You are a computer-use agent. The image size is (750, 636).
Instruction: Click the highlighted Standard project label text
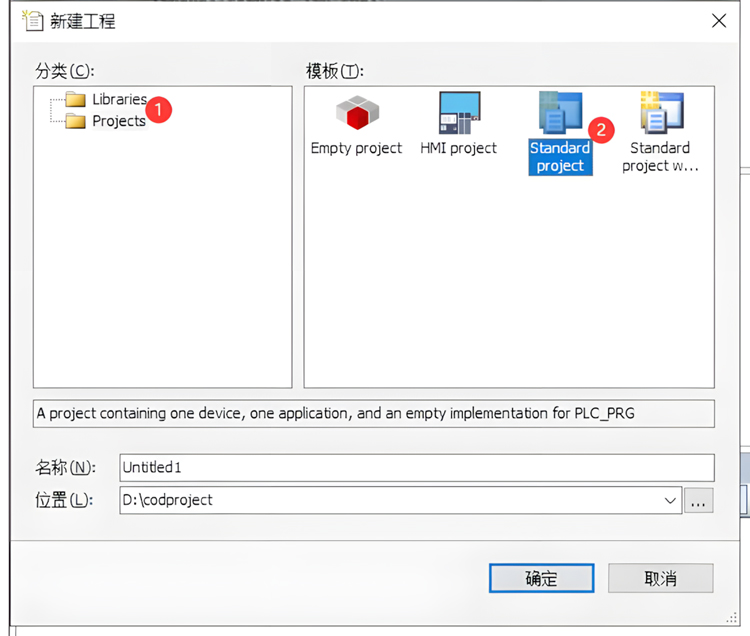(x=560, y=157)
